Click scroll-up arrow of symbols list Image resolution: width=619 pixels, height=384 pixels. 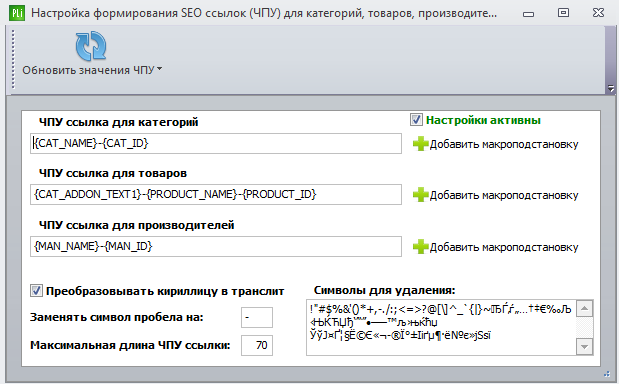pyautogui.click(x=584, y=308)
